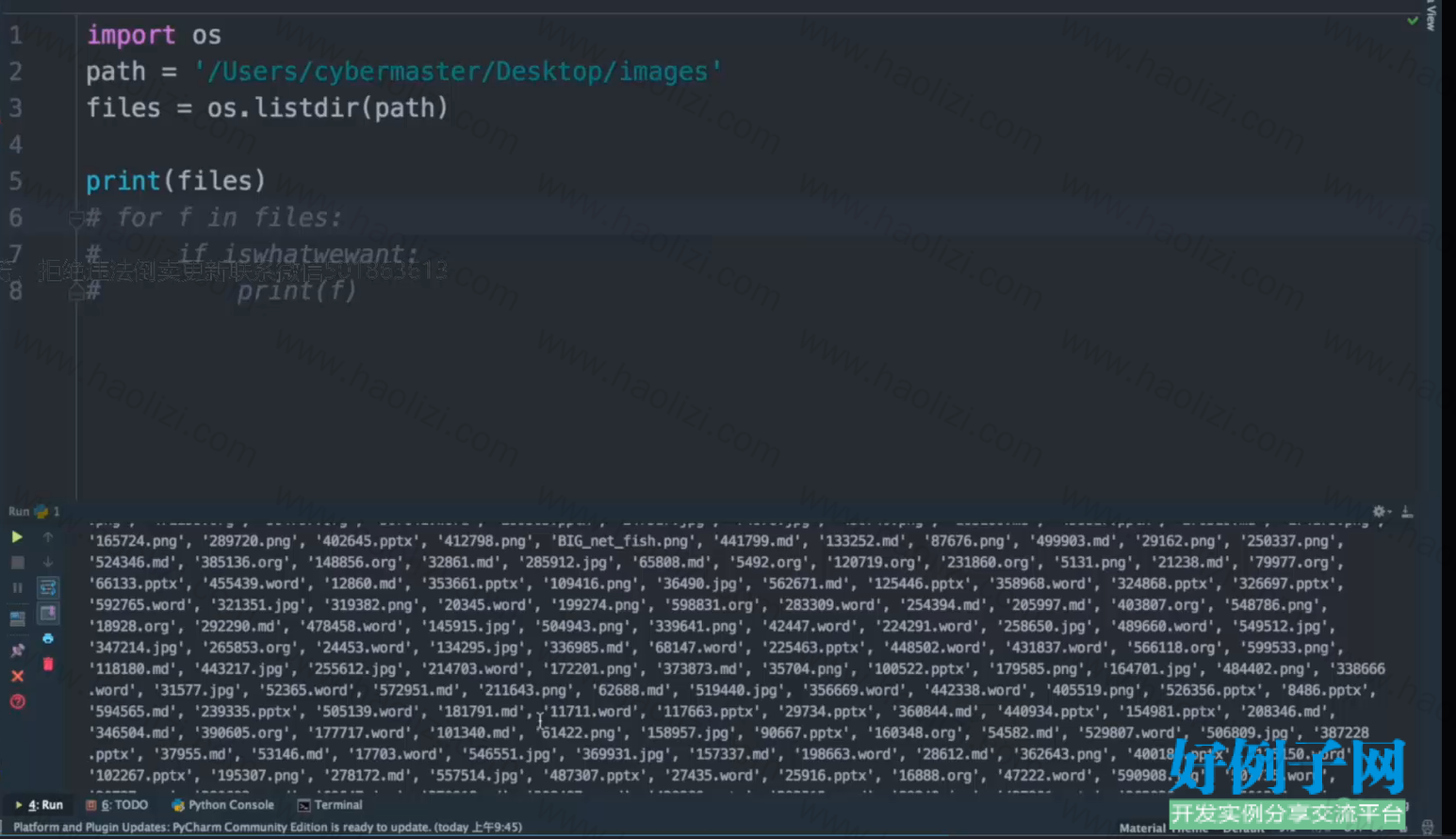Hide Run panel with download-arrow icon

(x=1407, y=511)
